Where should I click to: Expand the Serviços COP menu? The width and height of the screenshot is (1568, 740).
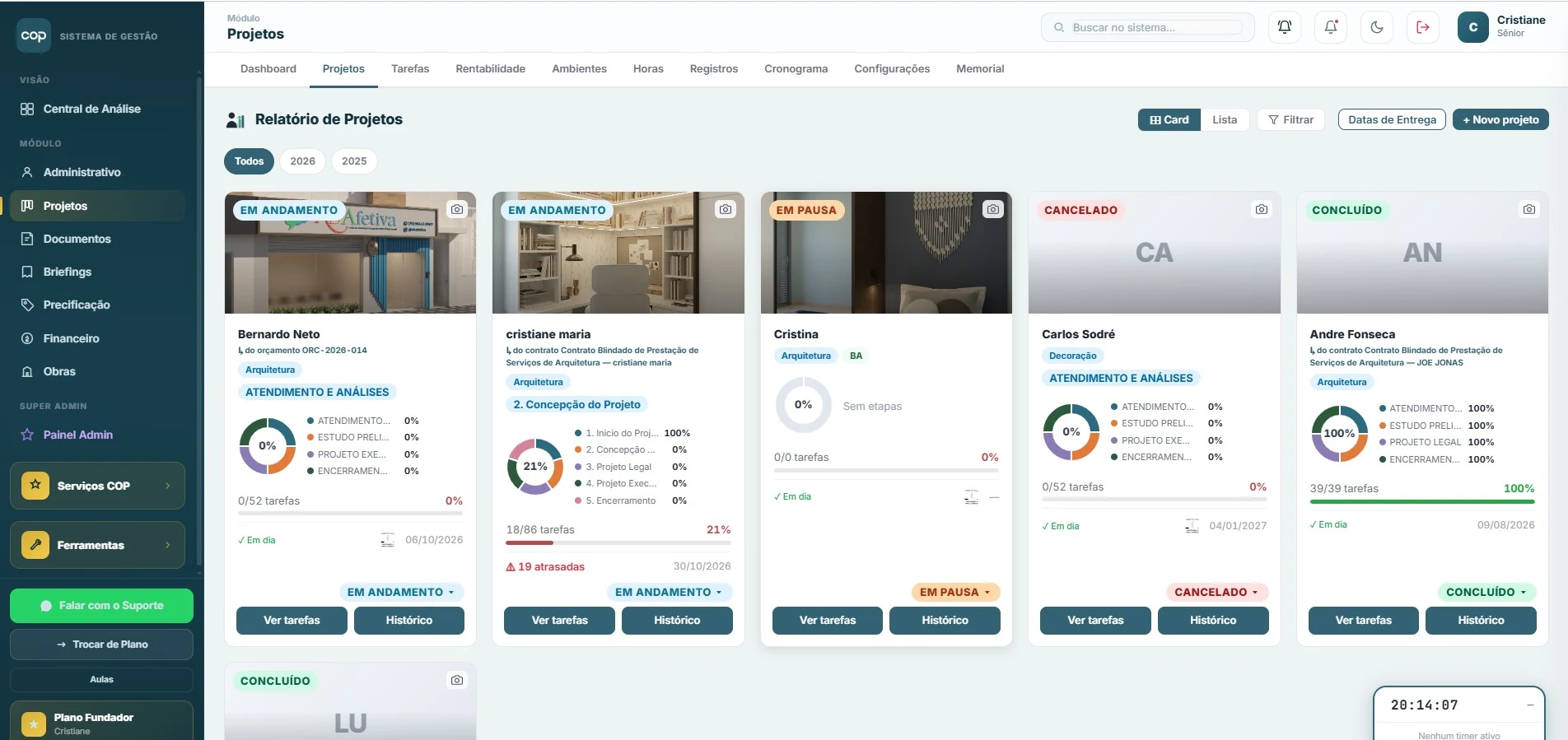[x=97, y=486]
